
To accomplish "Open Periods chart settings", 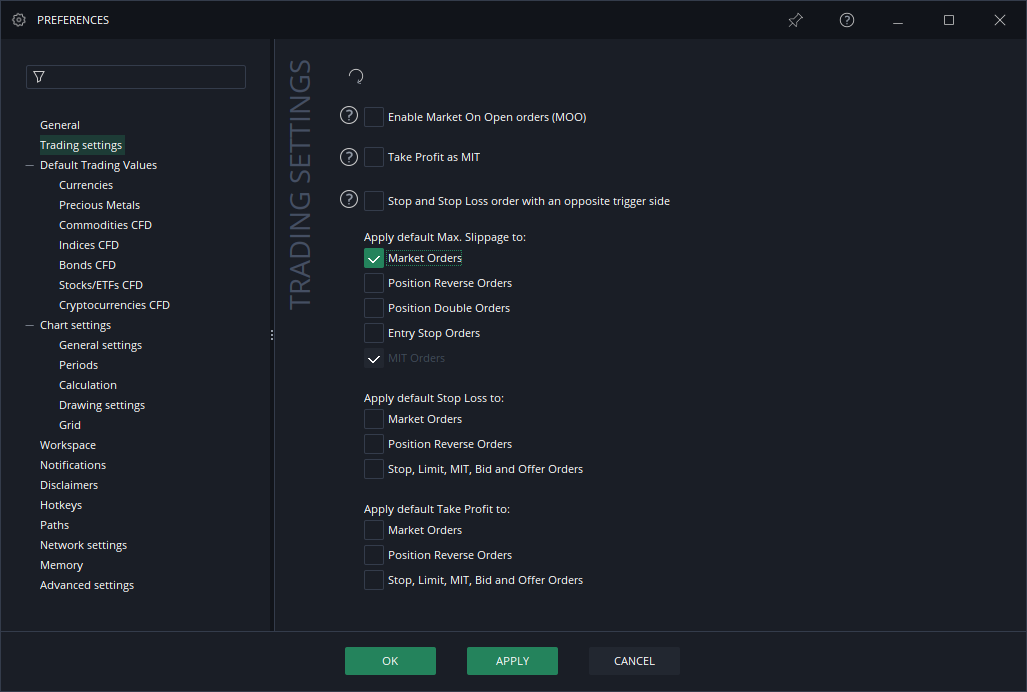I will click(79, 365).
